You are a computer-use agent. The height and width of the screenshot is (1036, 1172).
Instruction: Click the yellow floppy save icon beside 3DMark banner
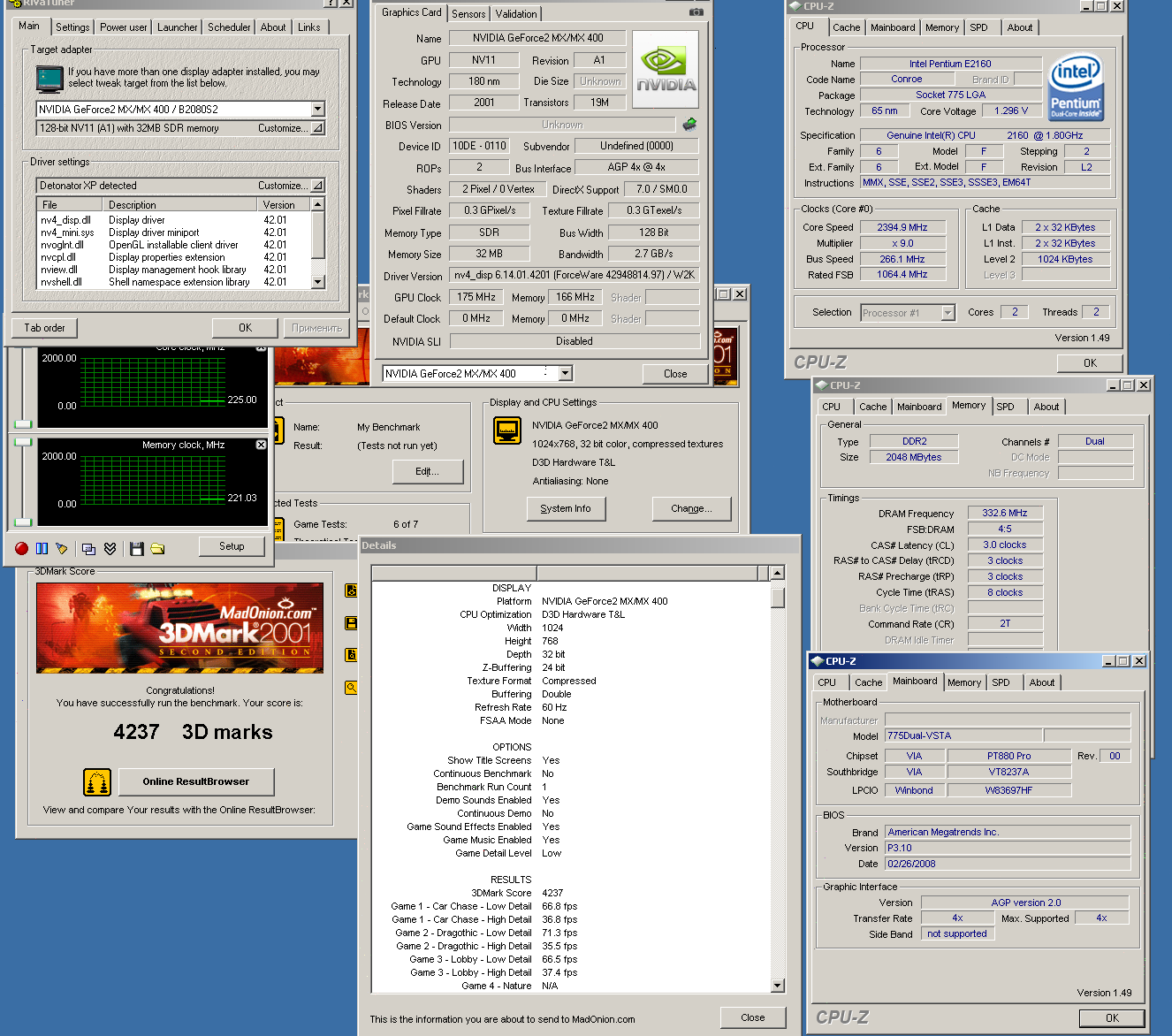click(351, 623)
